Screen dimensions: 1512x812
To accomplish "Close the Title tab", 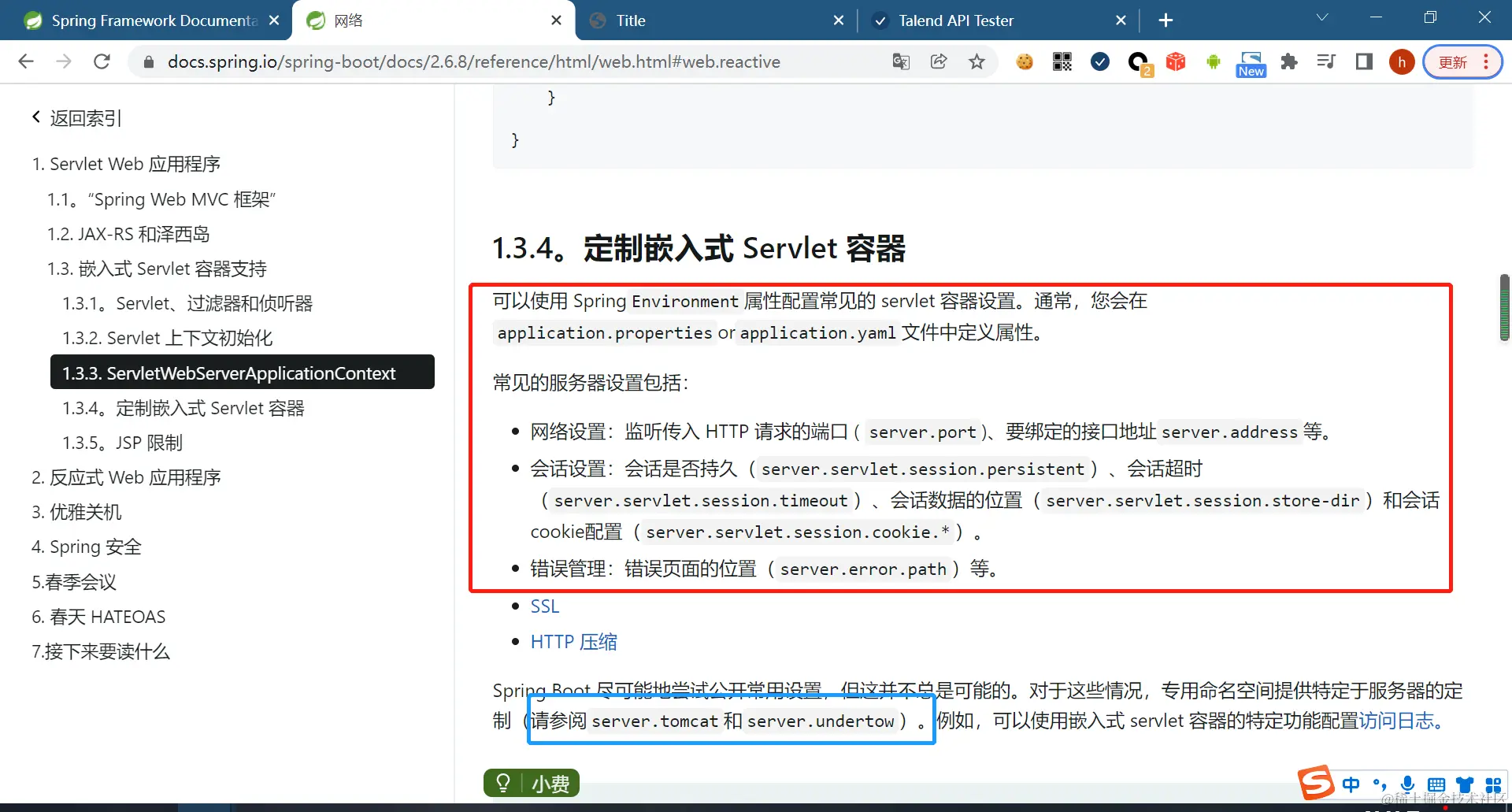I will point(839,20).
